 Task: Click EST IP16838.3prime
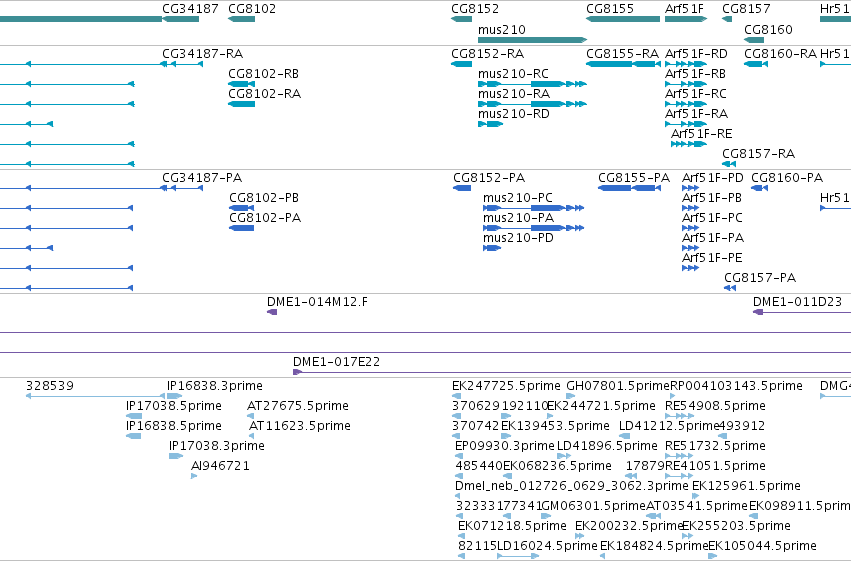tap(214, 386)
